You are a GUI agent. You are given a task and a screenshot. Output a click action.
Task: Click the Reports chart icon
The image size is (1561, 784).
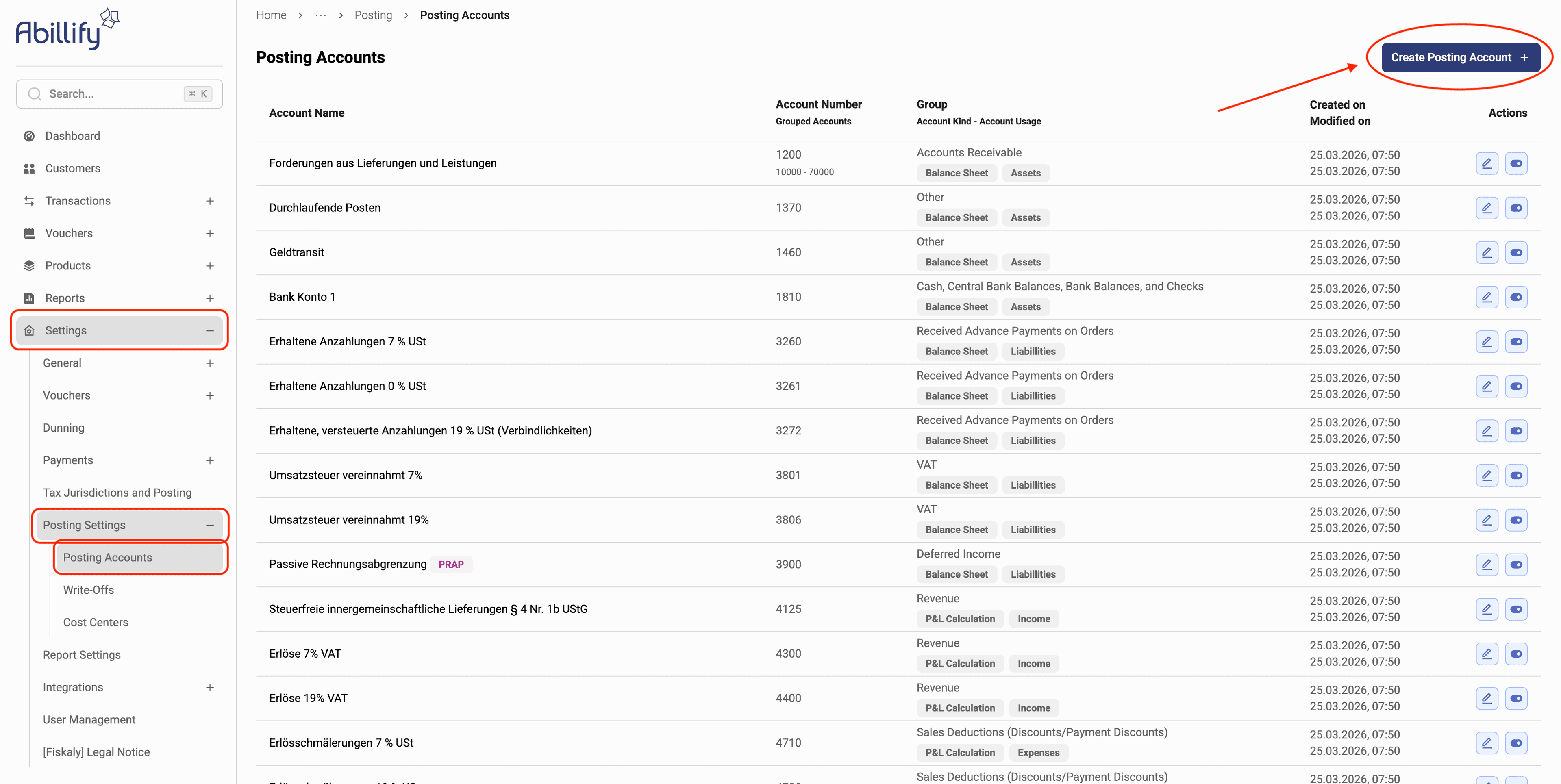click(x=29, y=298)
